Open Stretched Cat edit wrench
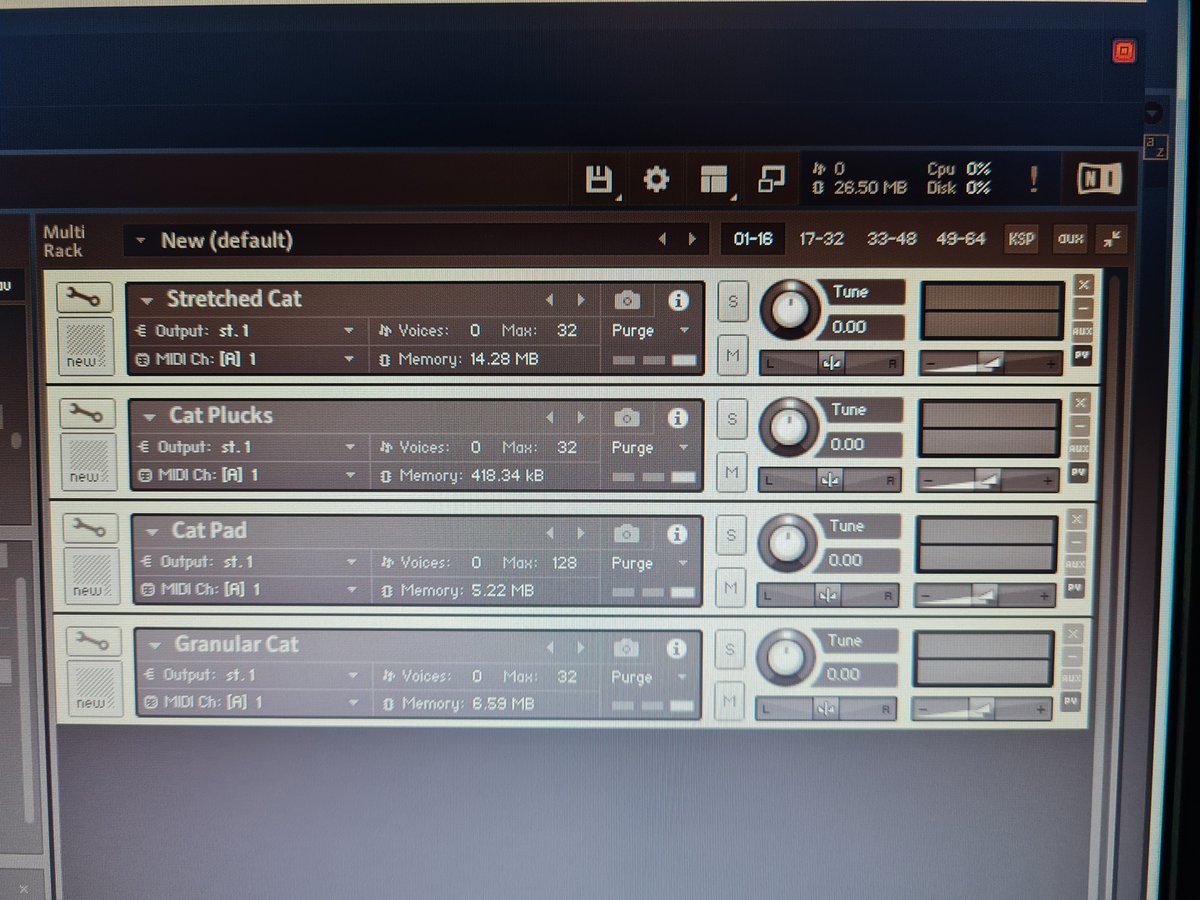The image size is (1200, 900). tap(86, 297)
